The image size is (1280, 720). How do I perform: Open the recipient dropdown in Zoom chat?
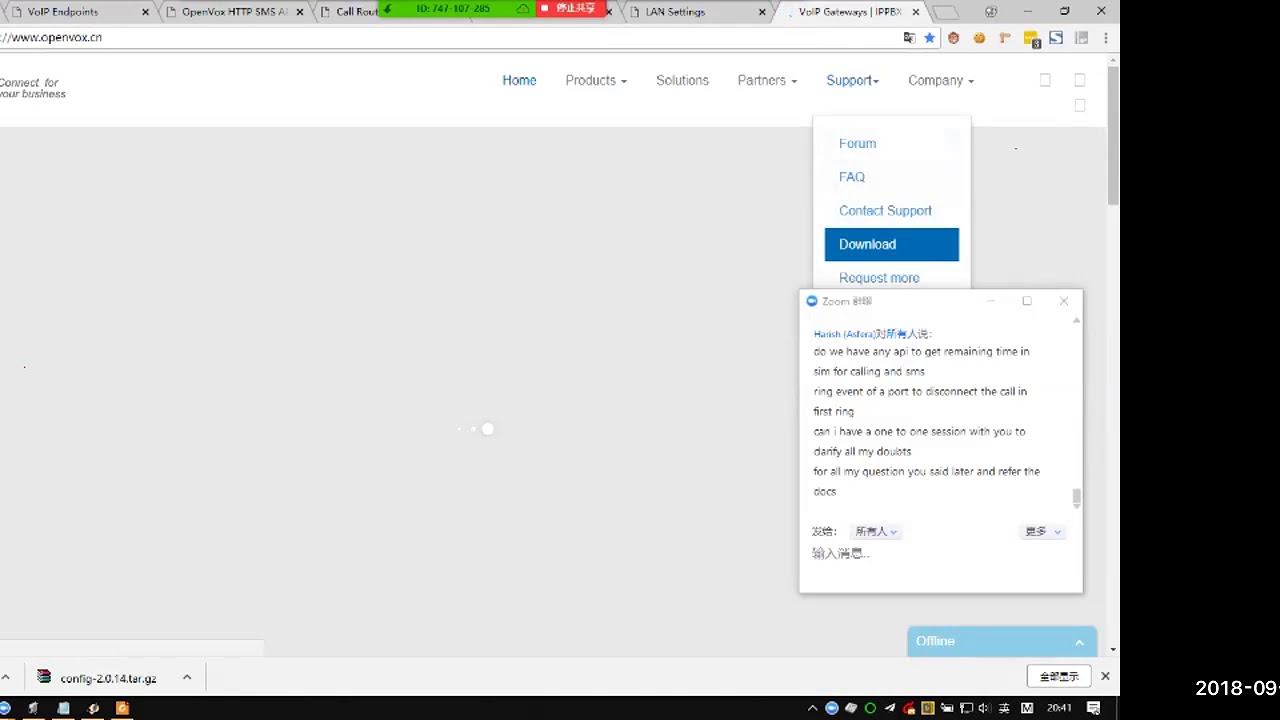pyautogui.click(x=876, y=532)
